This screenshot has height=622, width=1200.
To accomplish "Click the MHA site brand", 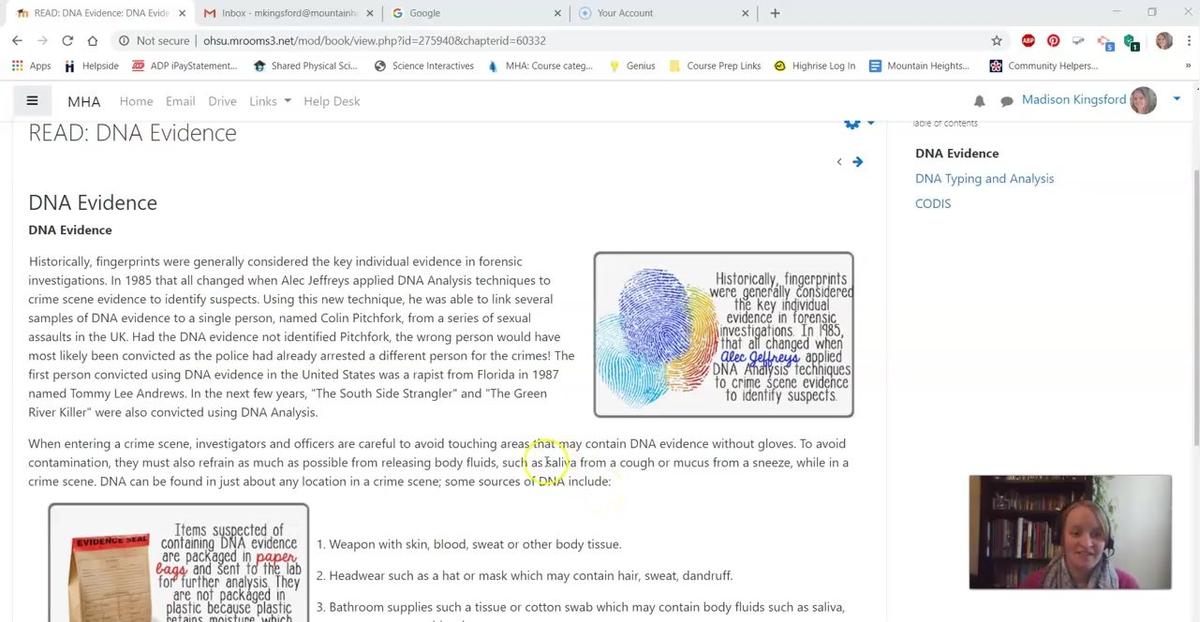I will pos(84,101).
